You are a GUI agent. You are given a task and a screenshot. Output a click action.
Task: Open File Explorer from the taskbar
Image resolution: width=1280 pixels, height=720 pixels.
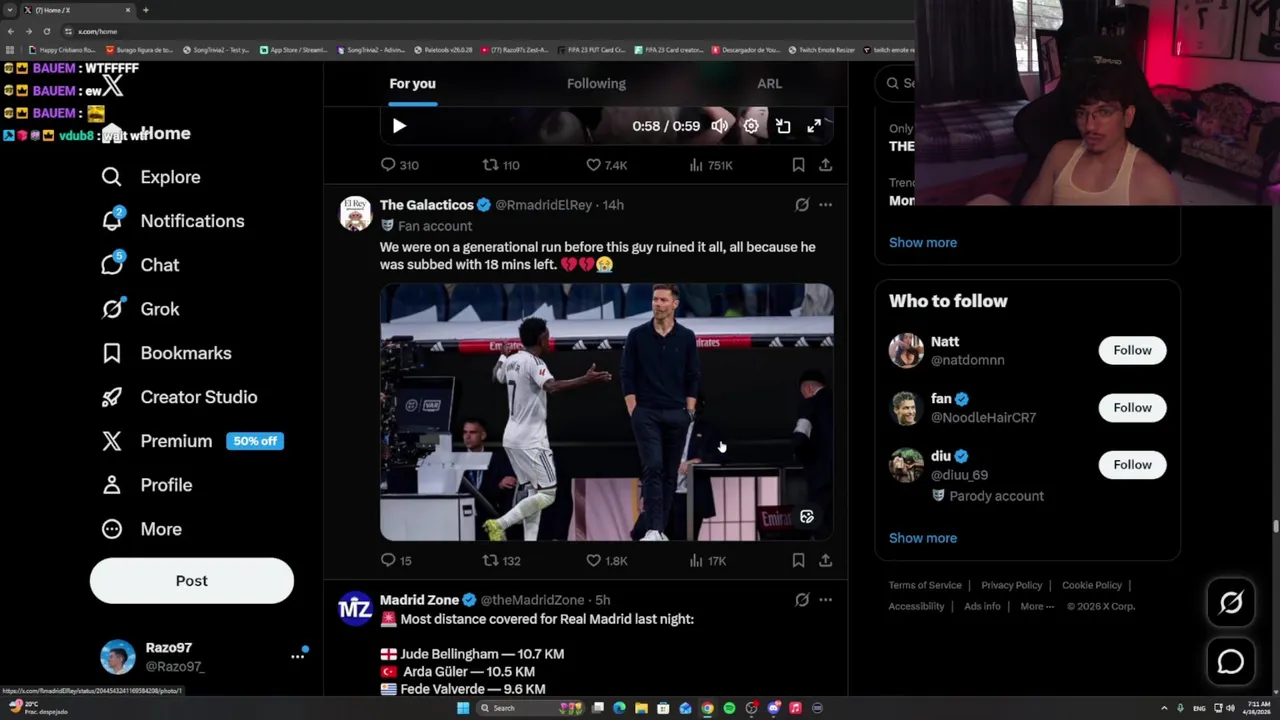pos(641,708)
